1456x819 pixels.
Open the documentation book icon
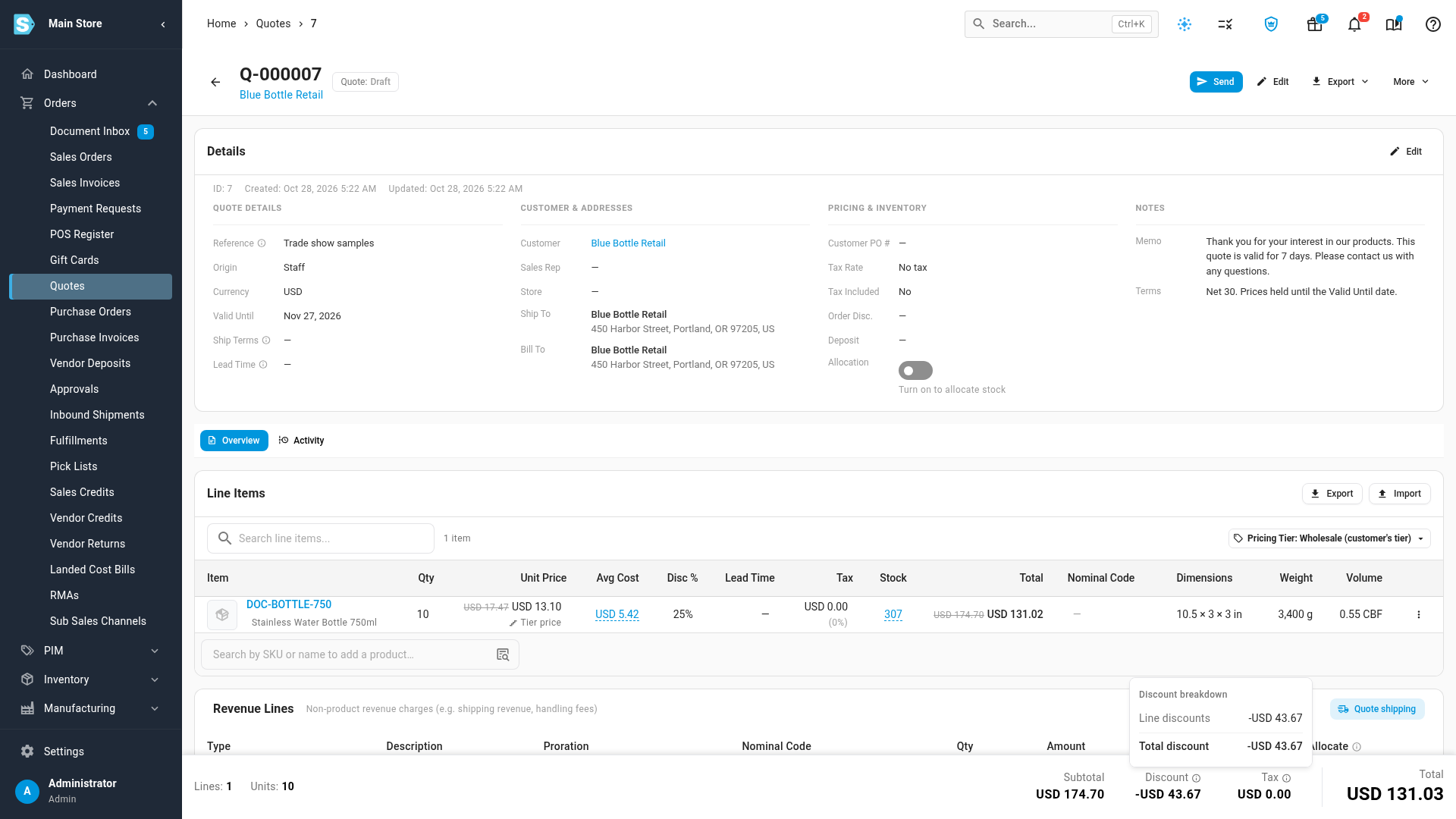1394,24
